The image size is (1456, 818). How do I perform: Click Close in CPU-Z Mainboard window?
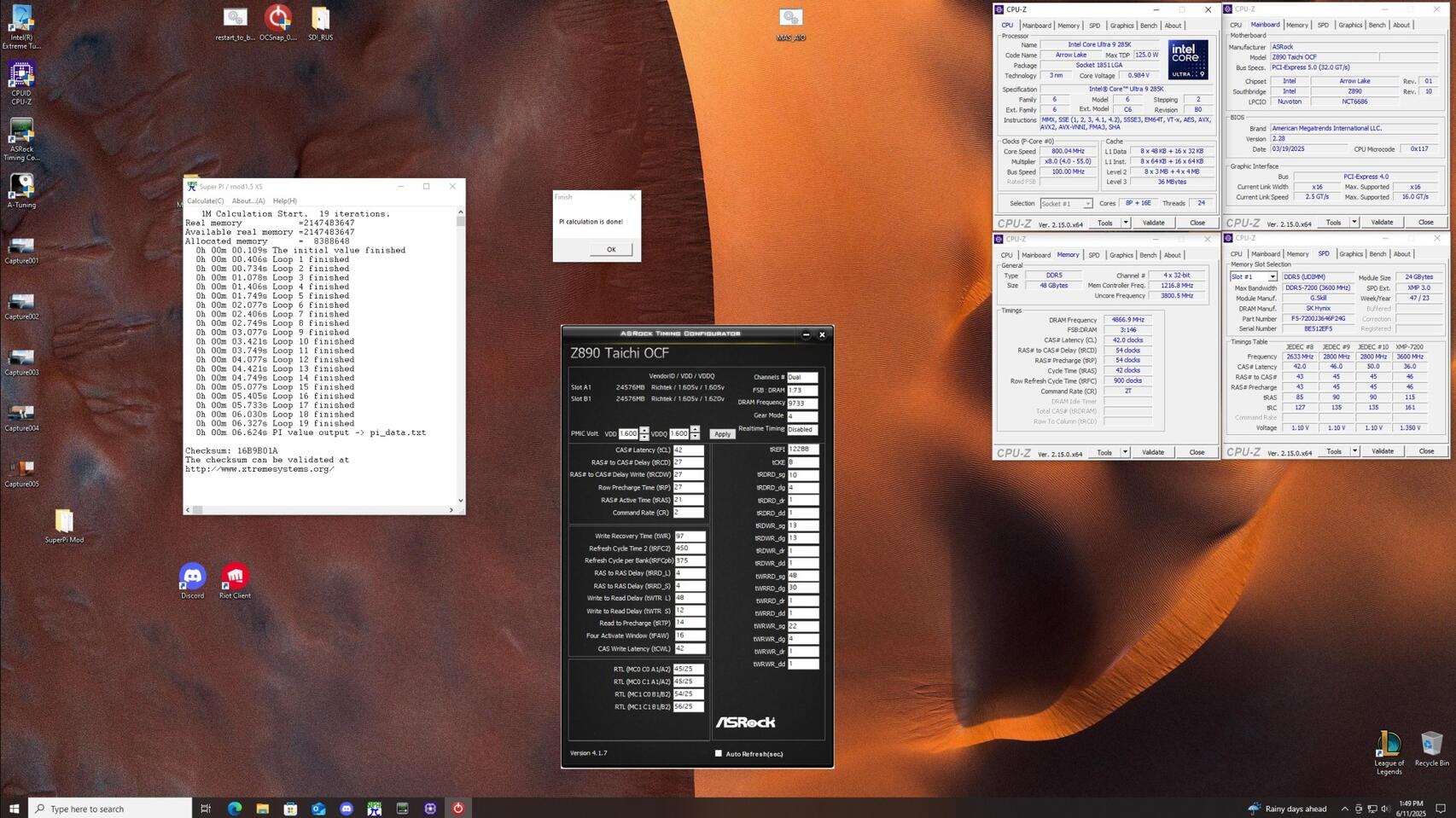[x=1425, y=223]
